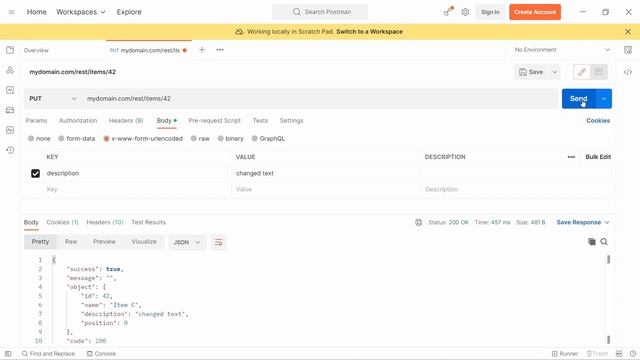Viewport: 640px width, 360px height.
Task: Click the comment mode icon
Action: [x=599, y=72]
